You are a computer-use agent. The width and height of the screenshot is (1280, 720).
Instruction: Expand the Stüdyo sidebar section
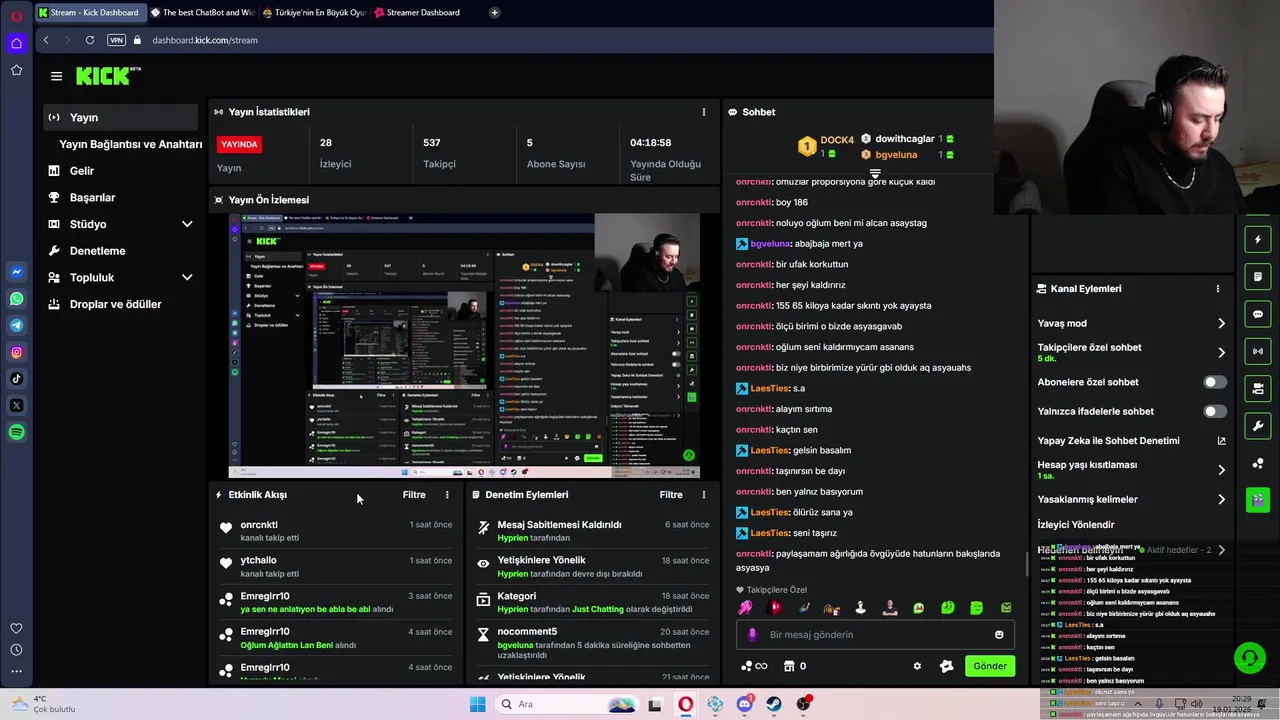186,224
